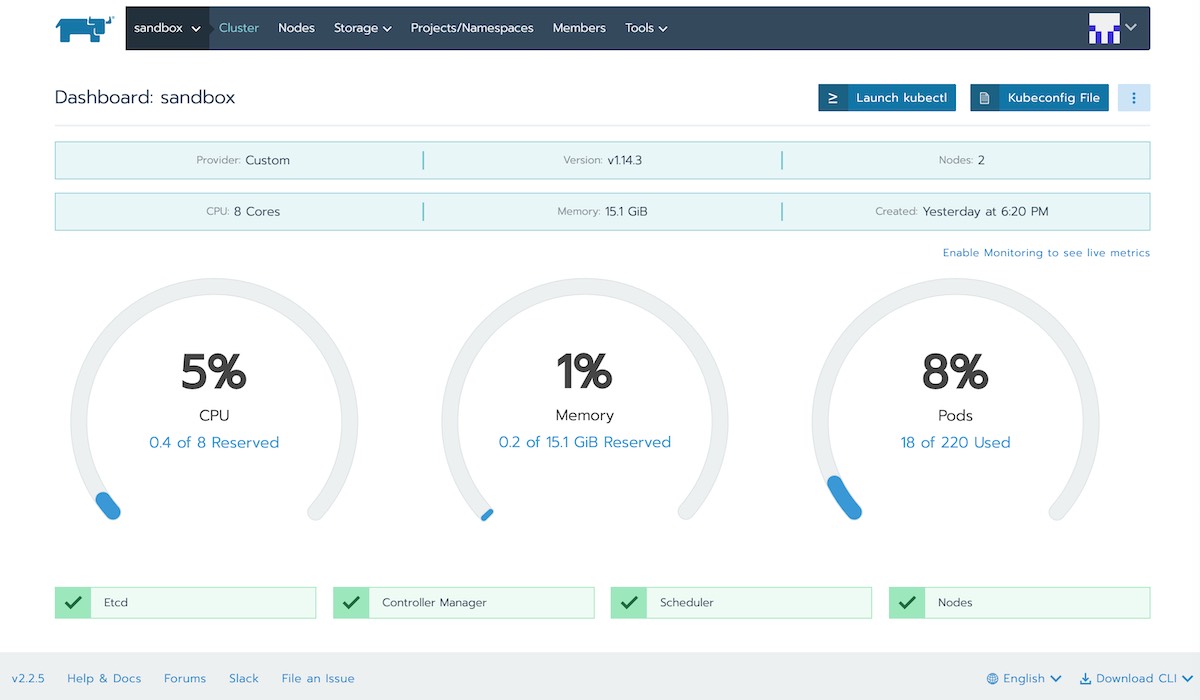Go to the Nodes tab
The height and width of the screenshot is (700, 1200).
(x=296, y=28)
